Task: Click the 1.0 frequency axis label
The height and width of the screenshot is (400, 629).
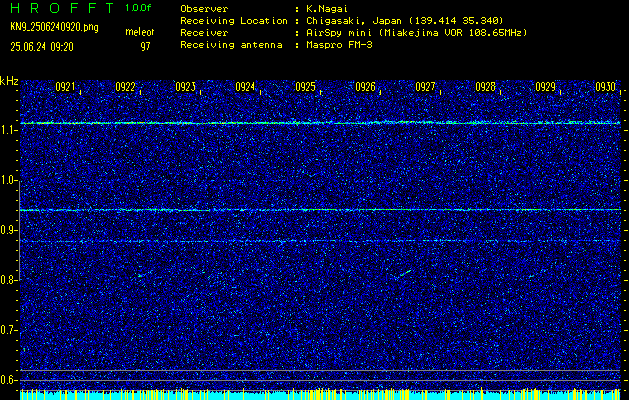Action: pos(8,180)
